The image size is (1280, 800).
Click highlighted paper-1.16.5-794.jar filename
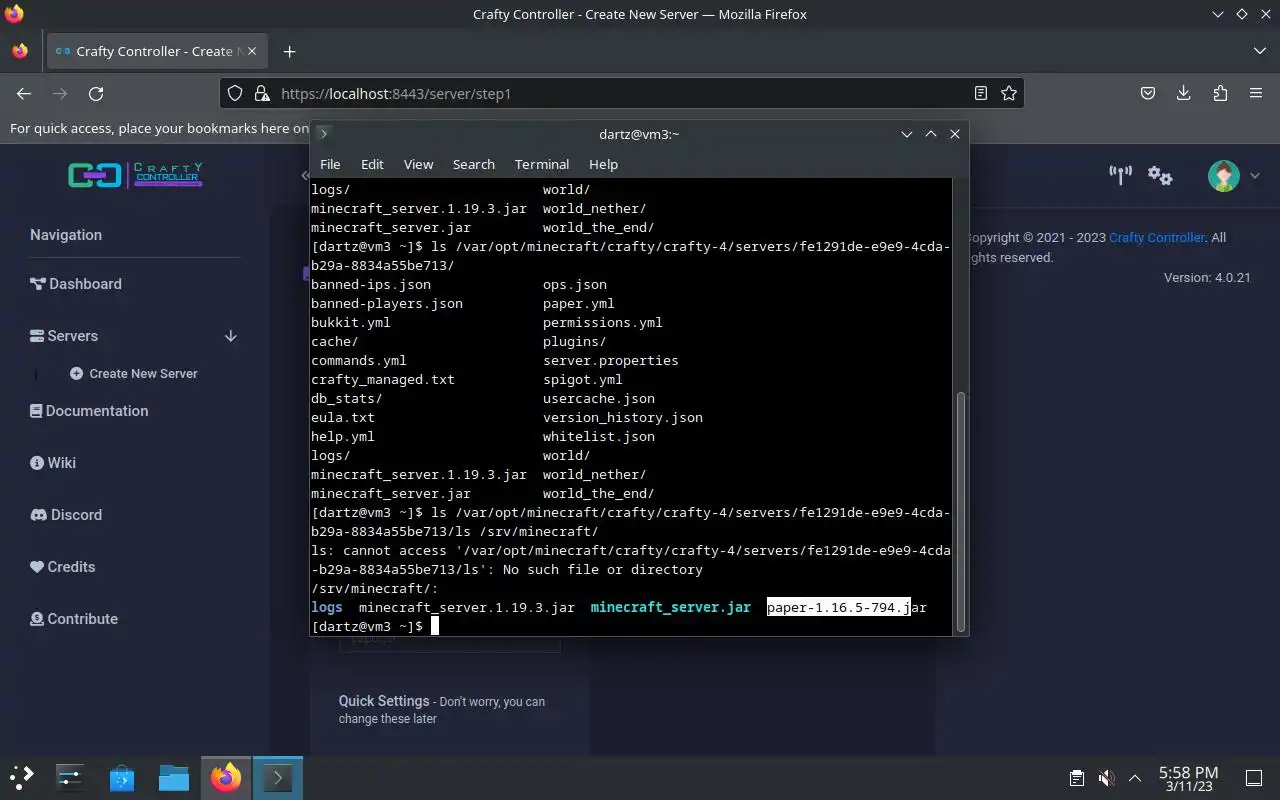pos(846,607)
